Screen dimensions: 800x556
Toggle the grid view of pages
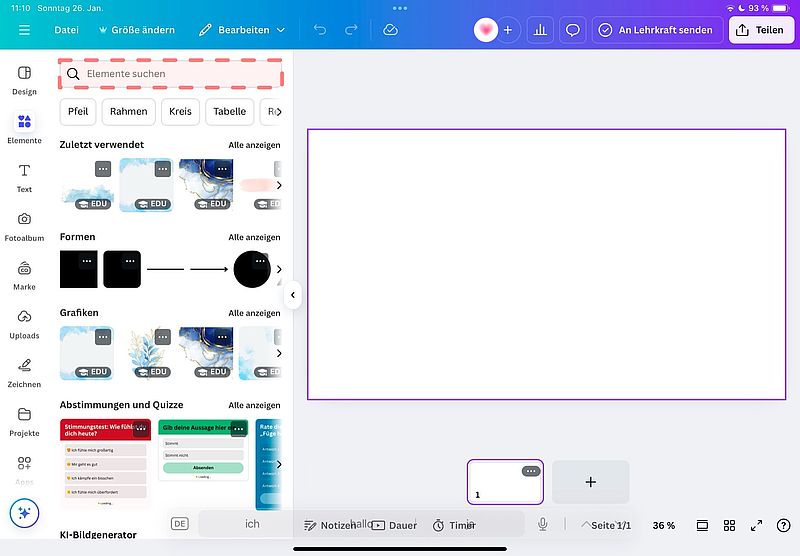click(730, 525)
